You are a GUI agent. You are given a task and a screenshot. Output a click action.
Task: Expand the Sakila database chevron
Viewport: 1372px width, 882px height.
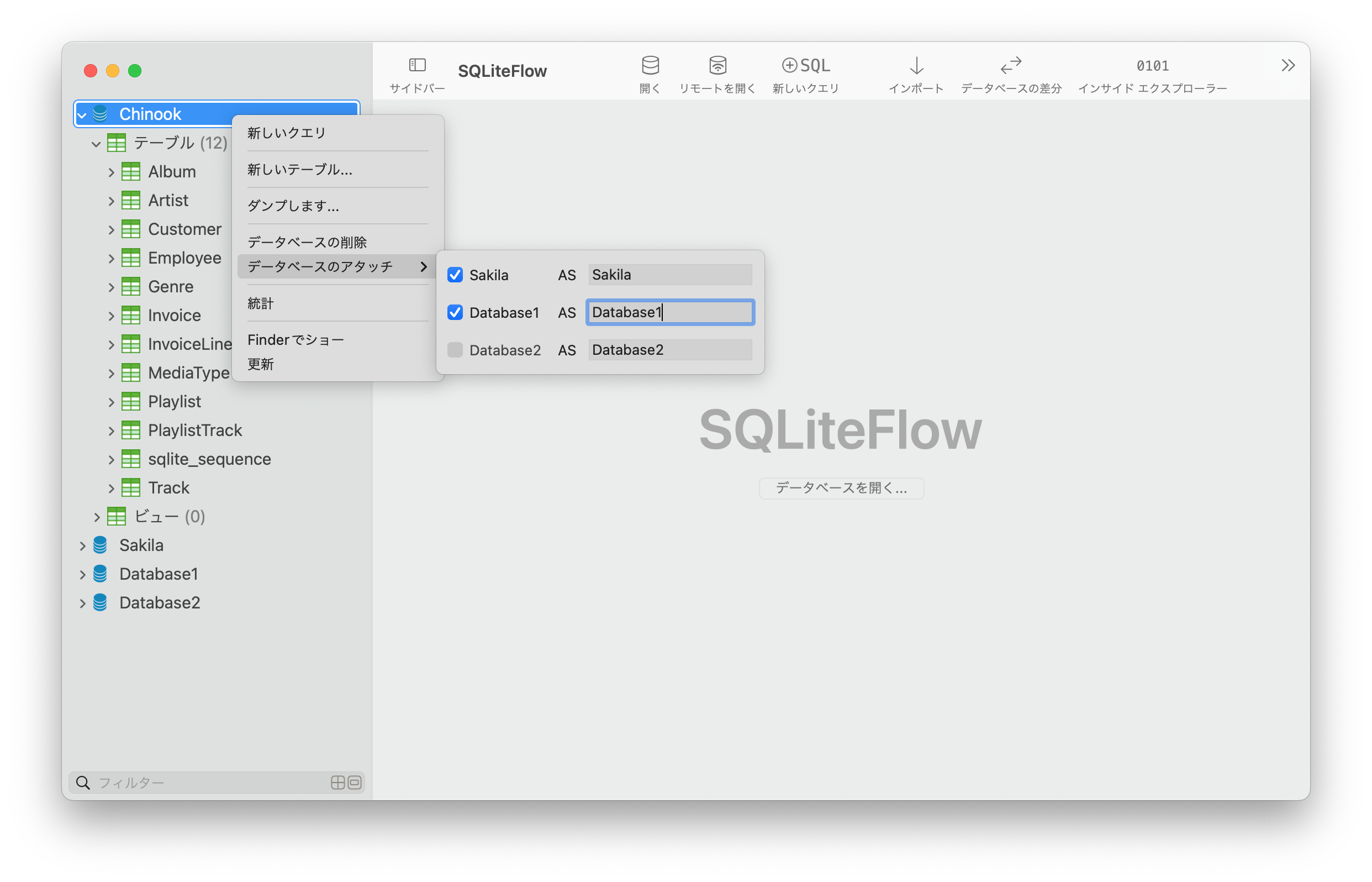tap(82, 545)
